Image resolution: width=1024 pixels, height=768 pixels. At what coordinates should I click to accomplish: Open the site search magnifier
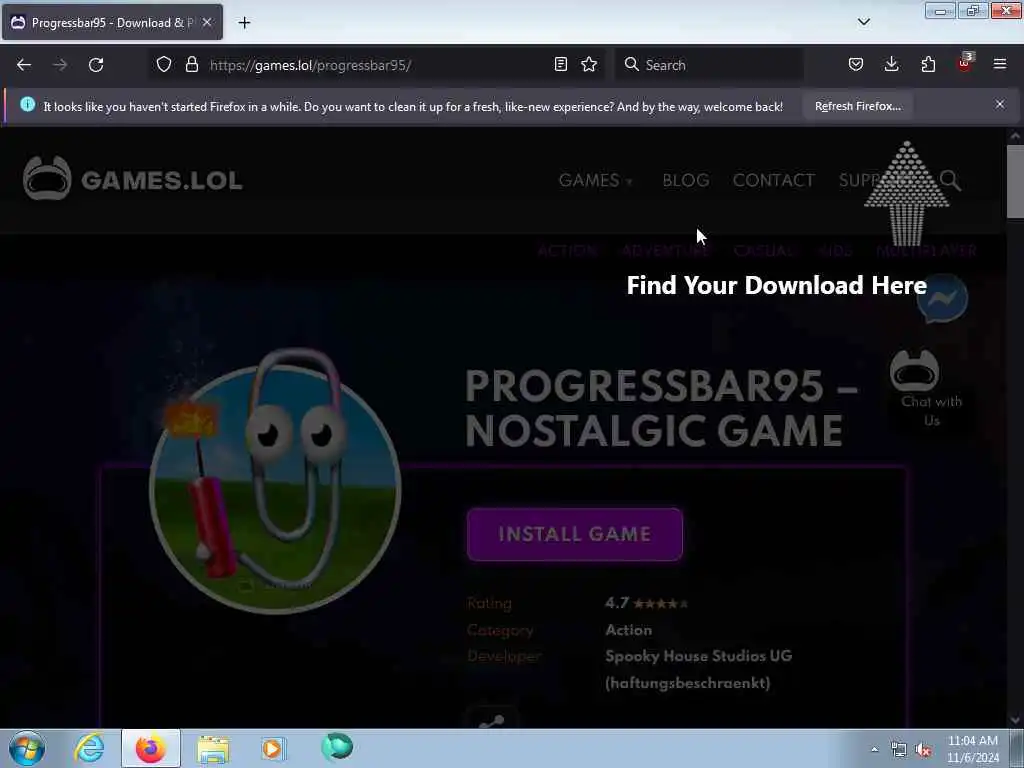pos(950,180)
